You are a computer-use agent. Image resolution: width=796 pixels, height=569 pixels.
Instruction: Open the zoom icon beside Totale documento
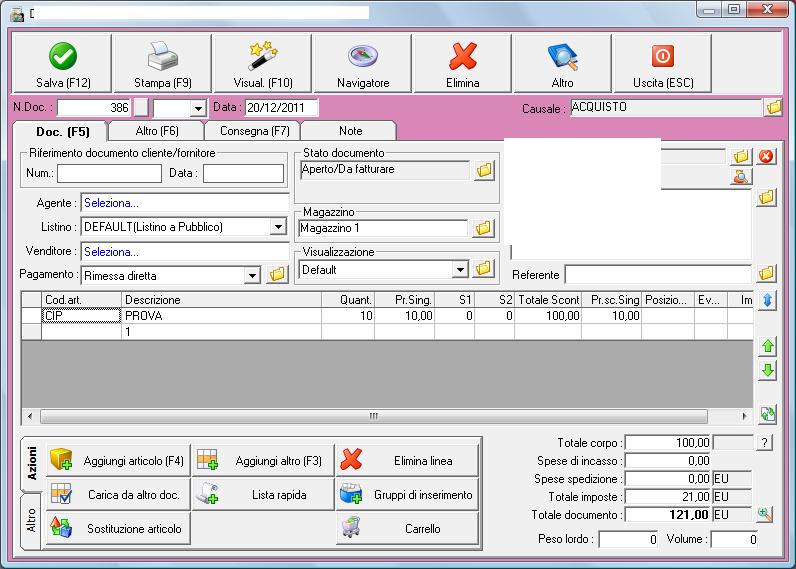click(x=765, y=514)
